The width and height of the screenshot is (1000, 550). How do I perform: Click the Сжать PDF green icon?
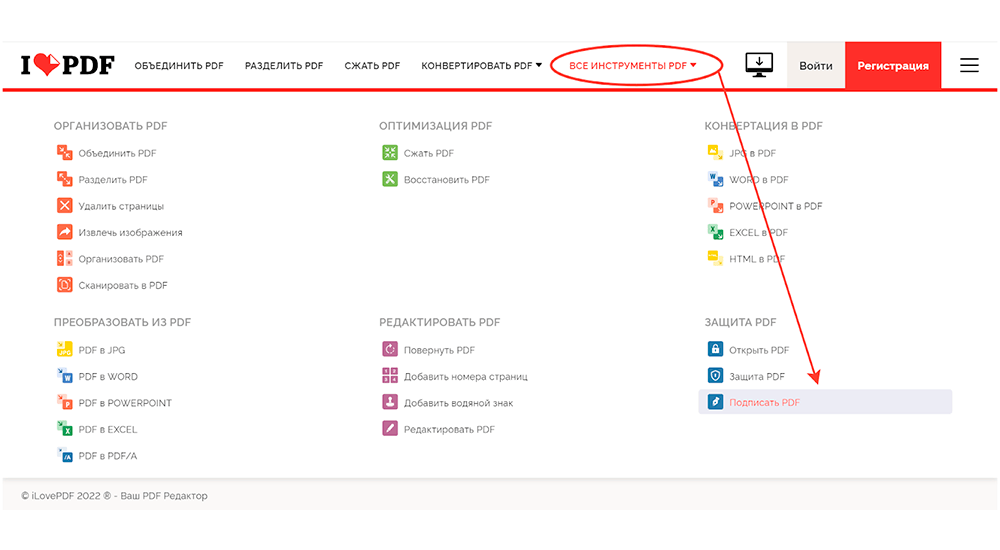pos(390,152)
